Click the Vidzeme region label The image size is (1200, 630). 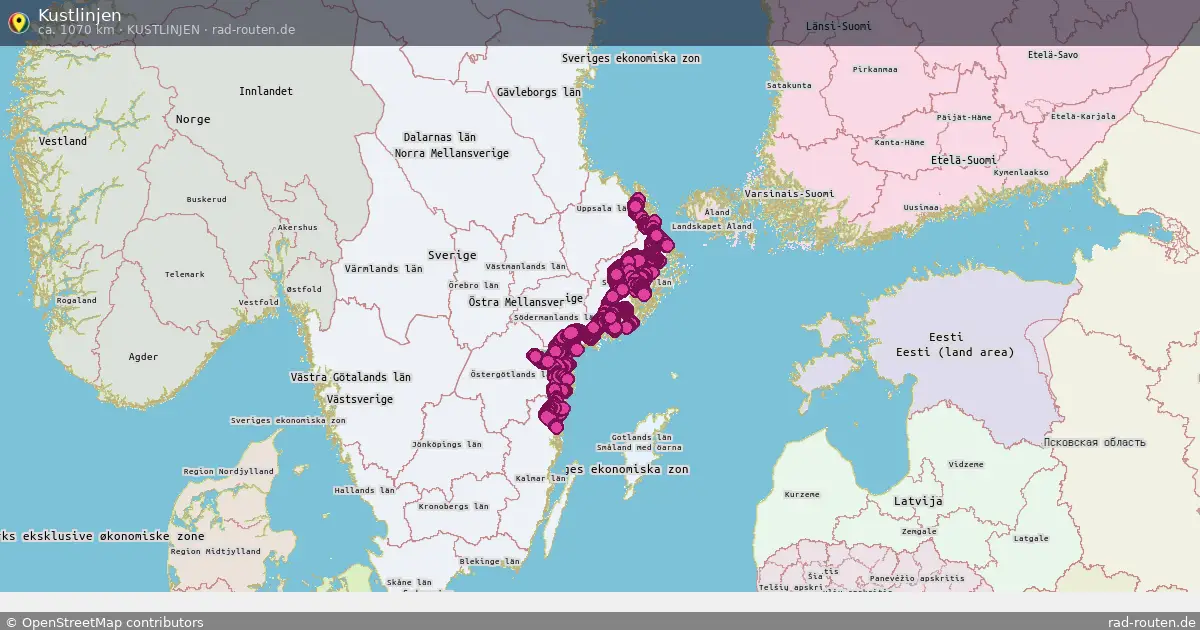[965, 464]
